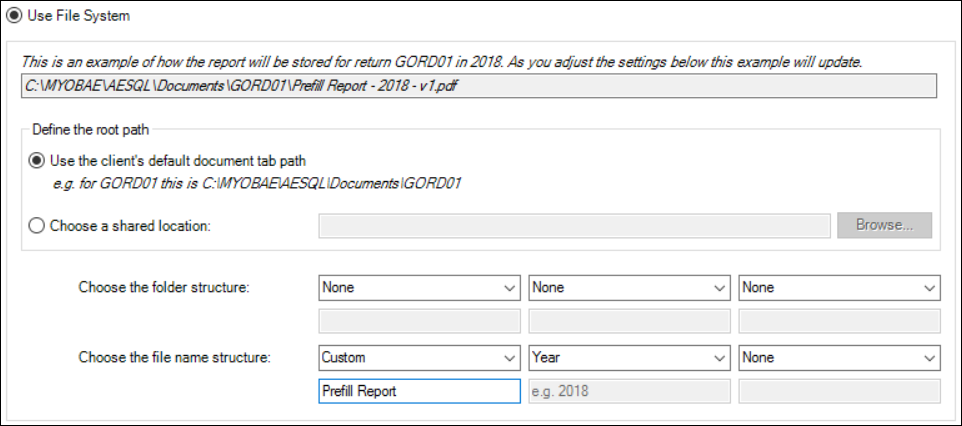Click the example report path field
The height and width of the screenshot is (426, 962).
click(479, 86)
